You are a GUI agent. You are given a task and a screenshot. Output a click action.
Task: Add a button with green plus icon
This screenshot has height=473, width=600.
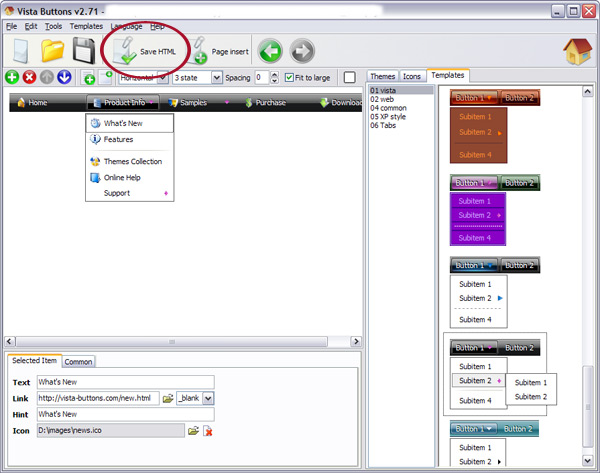tap(12, 77)
